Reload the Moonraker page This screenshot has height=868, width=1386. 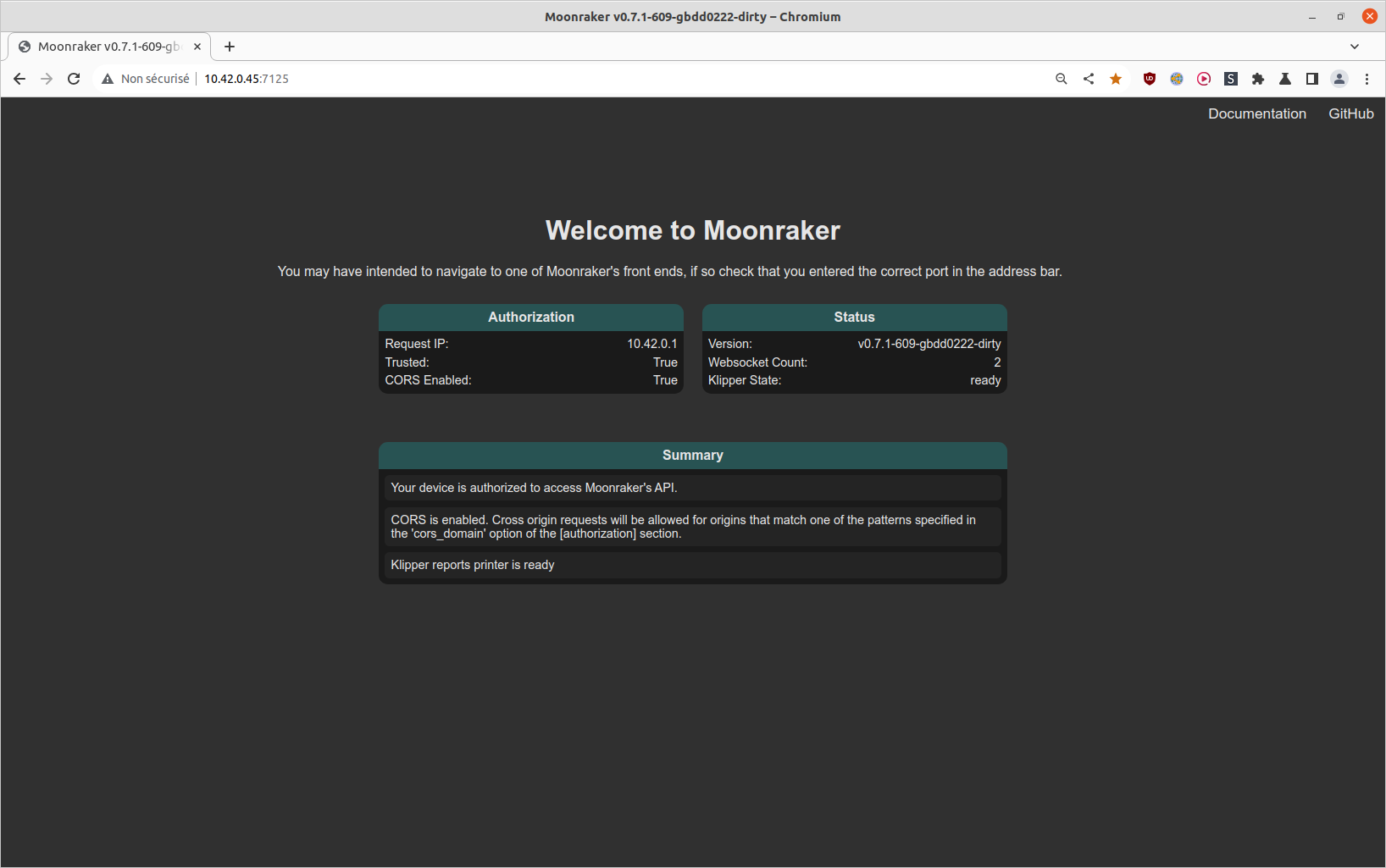pos(74,79)
